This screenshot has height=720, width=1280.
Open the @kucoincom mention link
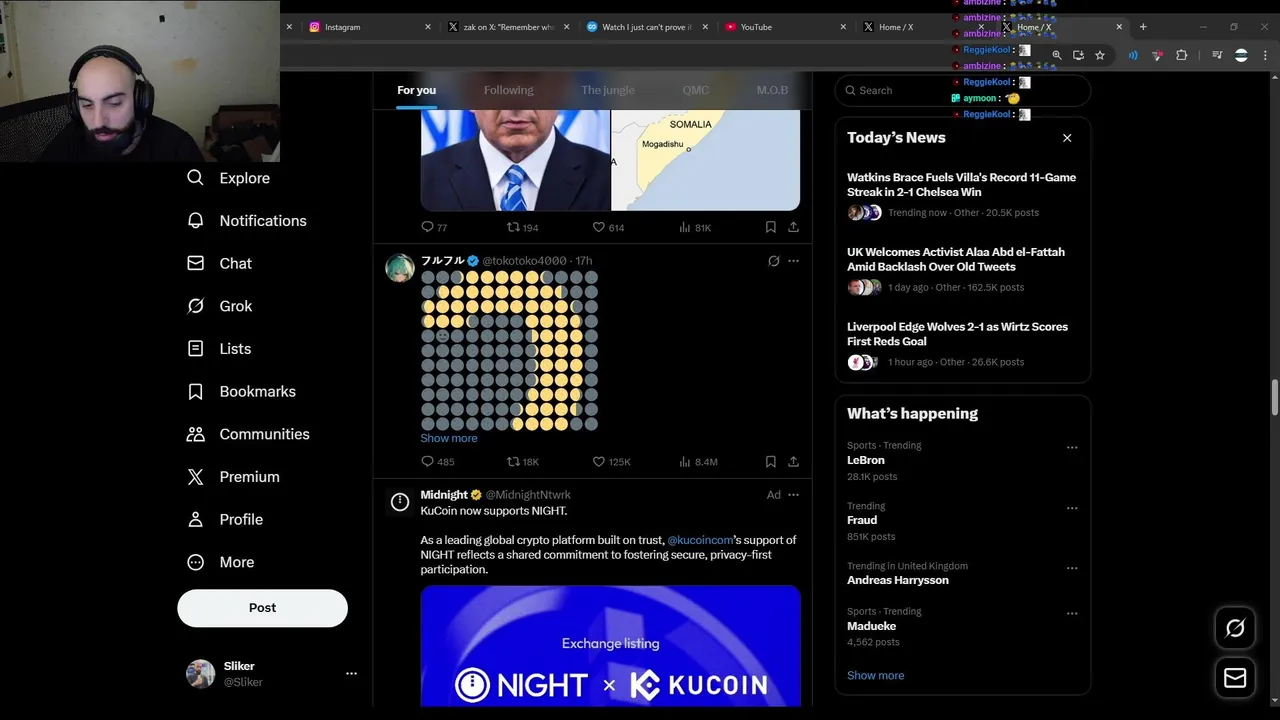(x=700, y=540)
